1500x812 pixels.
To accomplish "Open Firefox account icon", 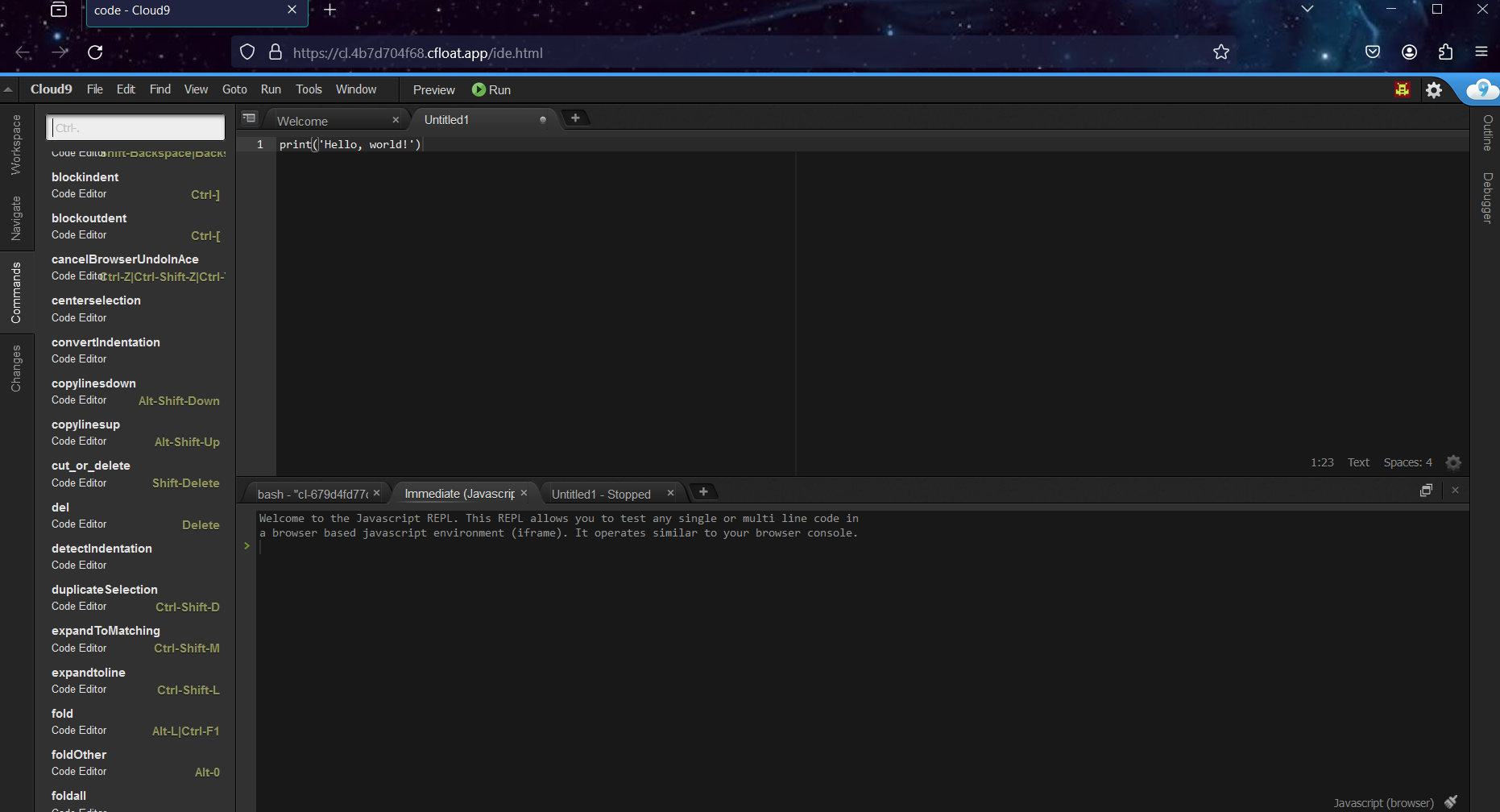I will (1409, 52).
